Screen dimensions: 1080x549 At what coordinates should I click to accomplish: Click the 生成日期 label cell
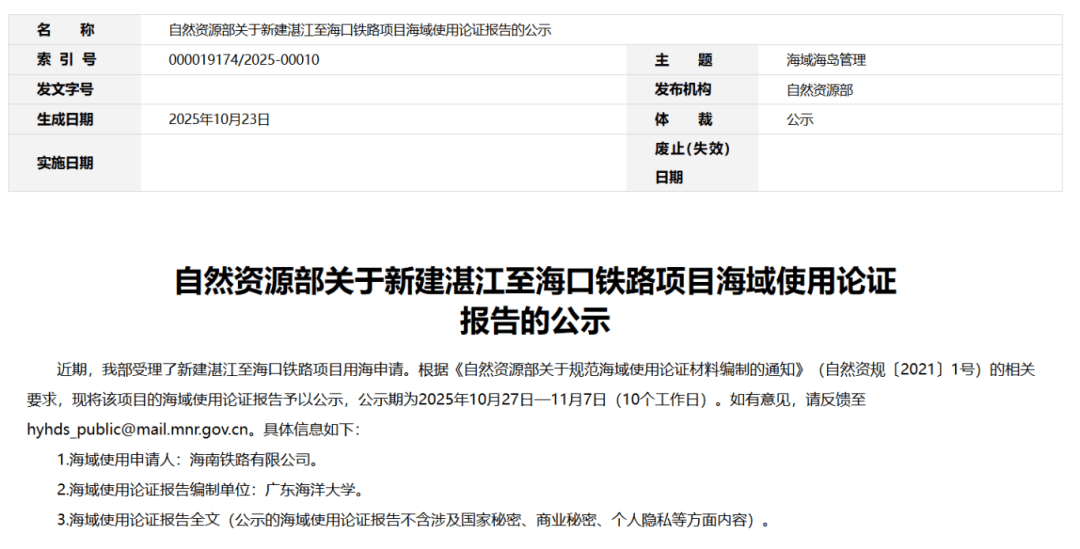pos(66,120)
